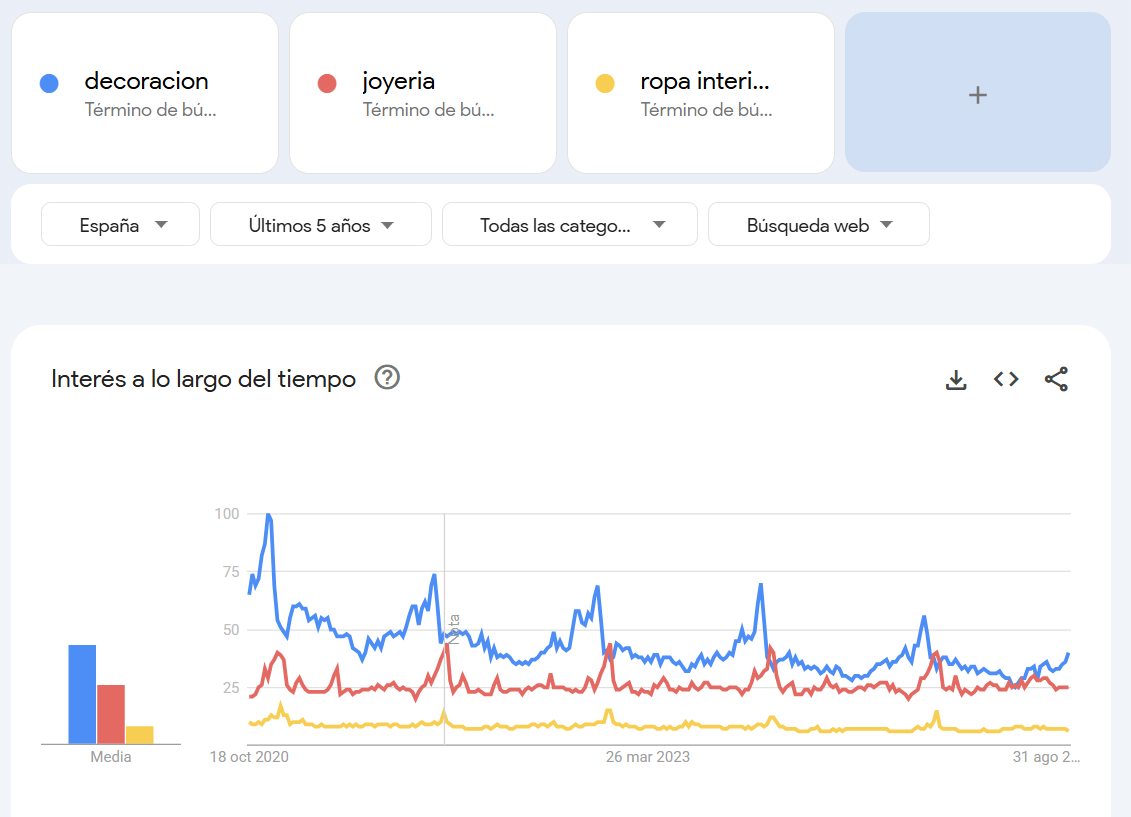
Task: Click the yellow dot next to ropa interior
Action: click(x=605, y=84)
